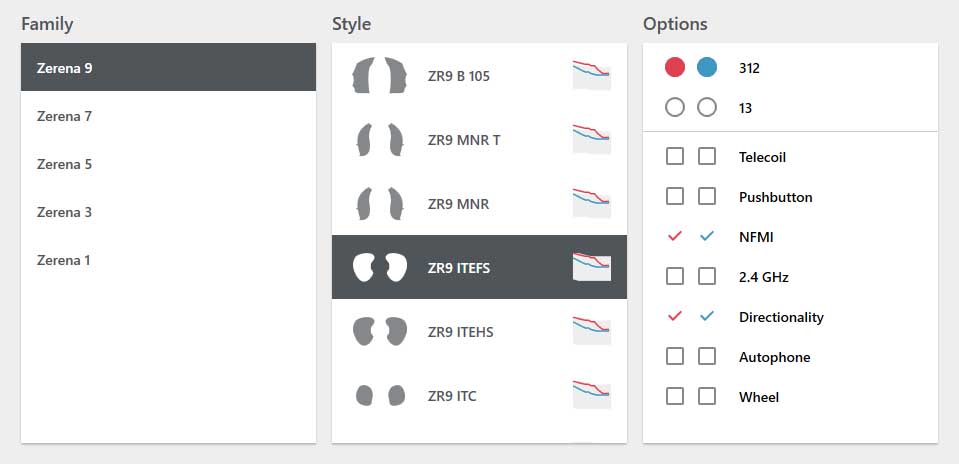Select the left radio button for battery 13

[x=675, y=108]
